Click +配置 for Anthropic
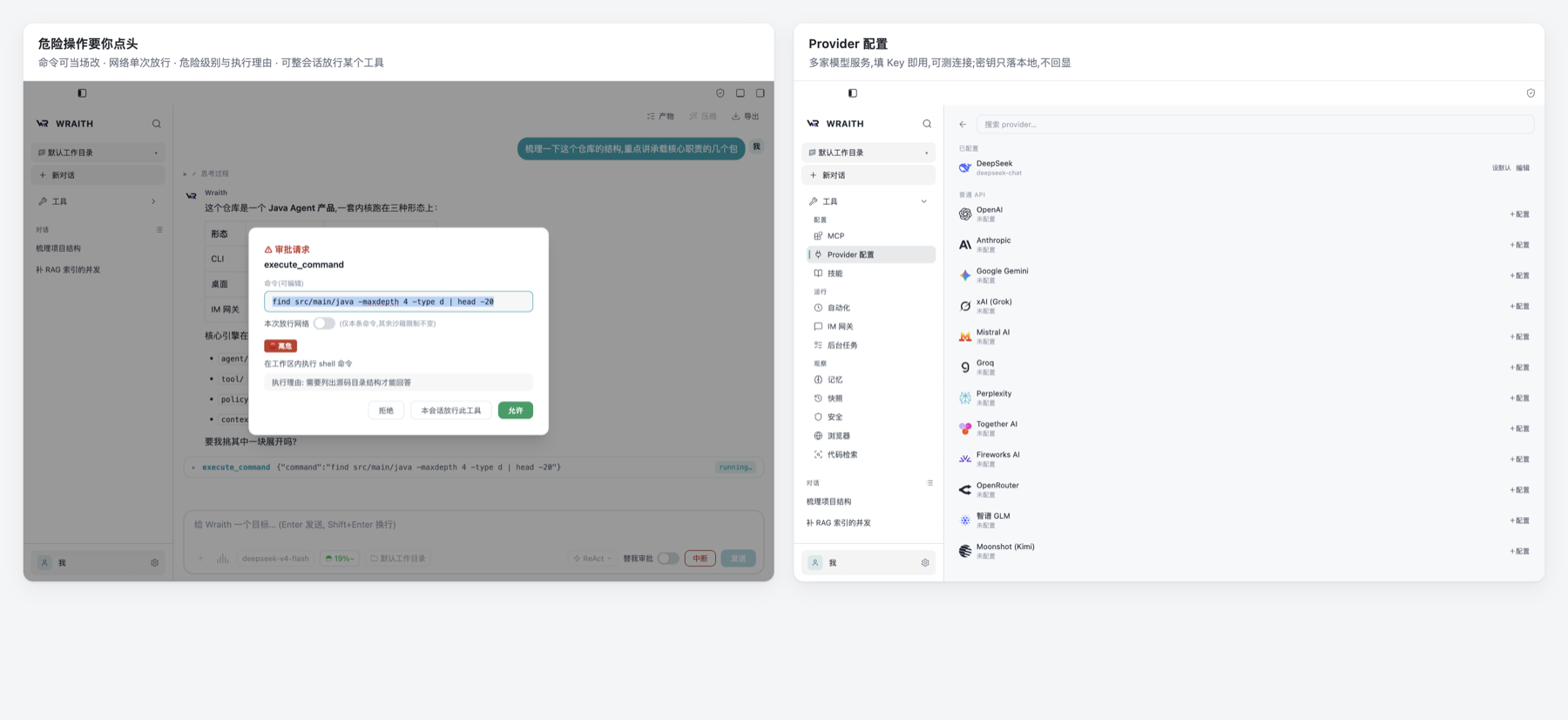 (x=1520, y=245)
